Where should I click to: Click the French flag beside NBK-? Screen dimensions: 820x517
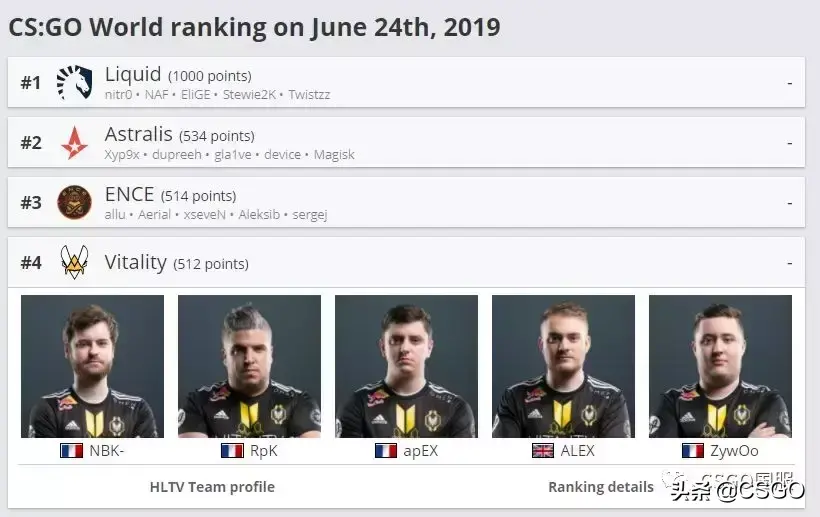click(x=71, y=451)
